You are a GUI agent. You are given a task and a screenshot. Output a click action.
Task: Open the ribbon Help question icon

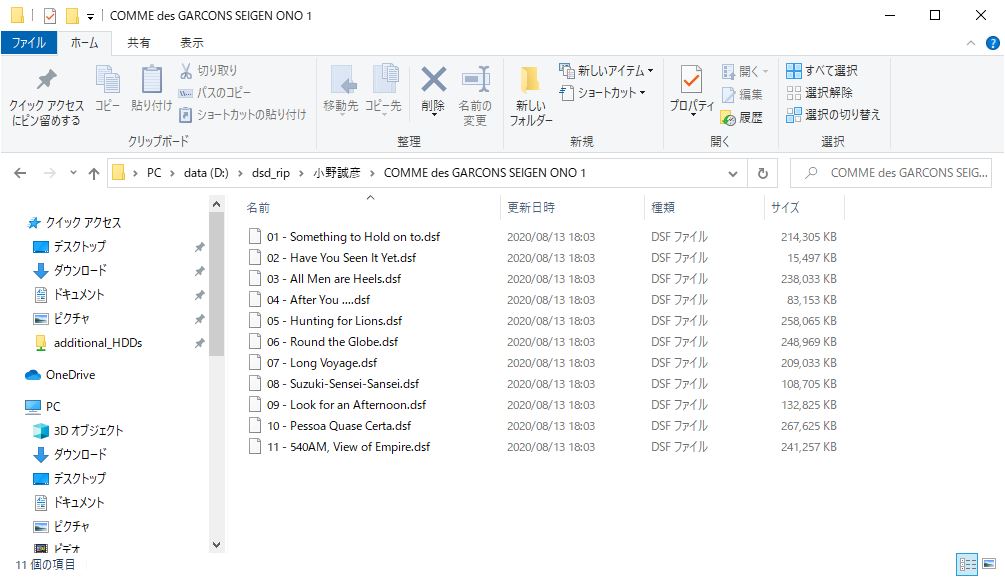(x=992, y=43)
